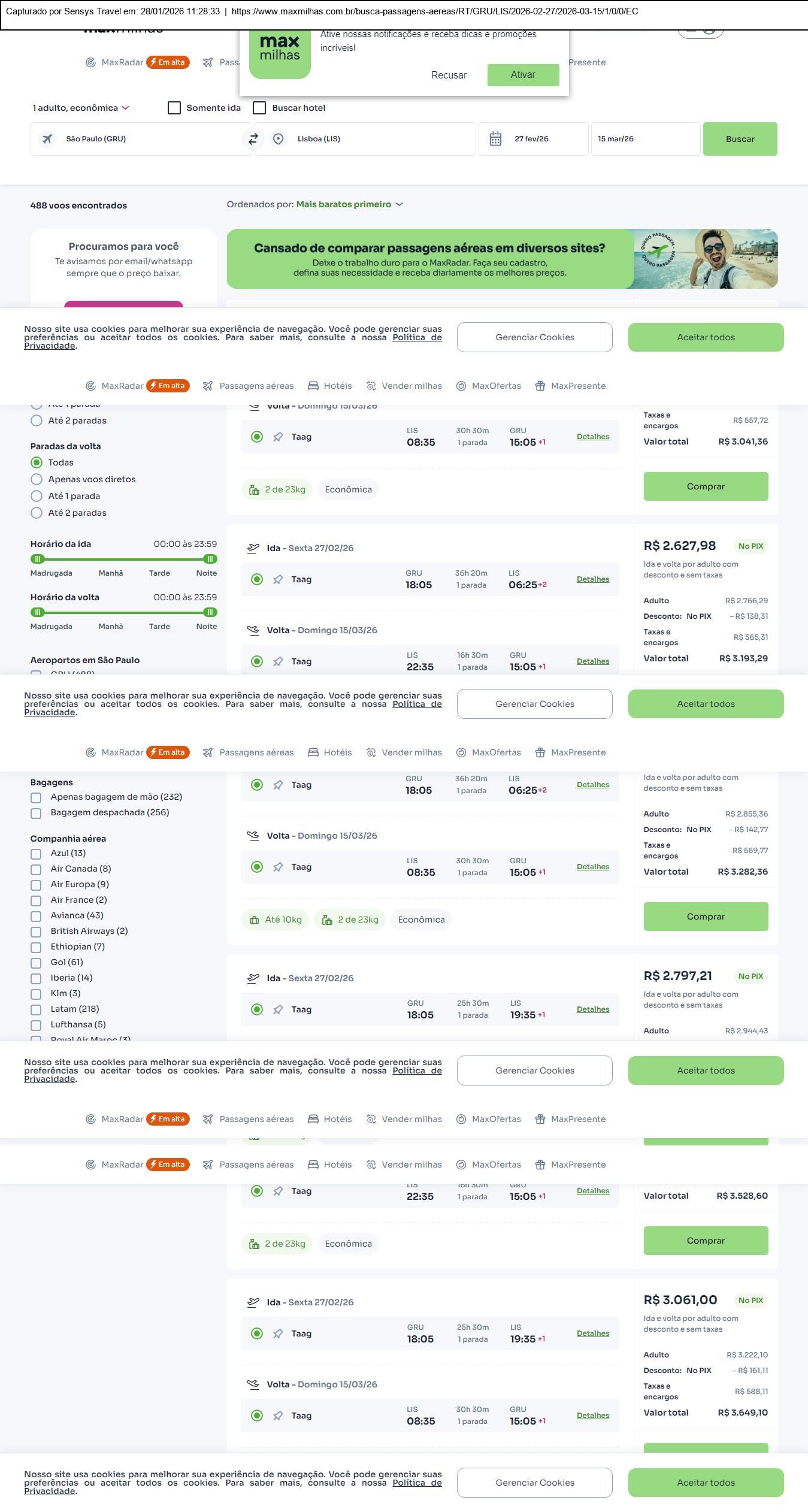Expand the 'Mais baratos primeiro' sort dropdown

[349, 204]
